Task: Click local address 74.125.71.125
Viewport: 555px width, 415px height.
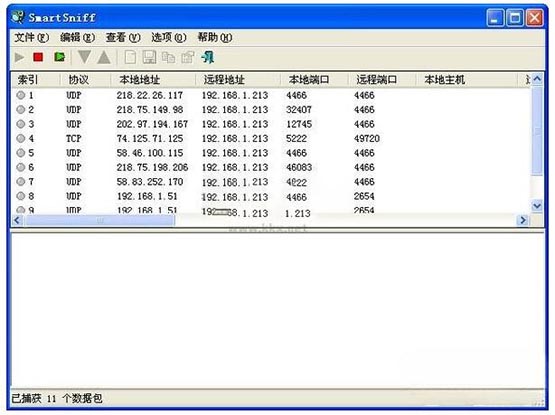Action: tap(150, 138)
